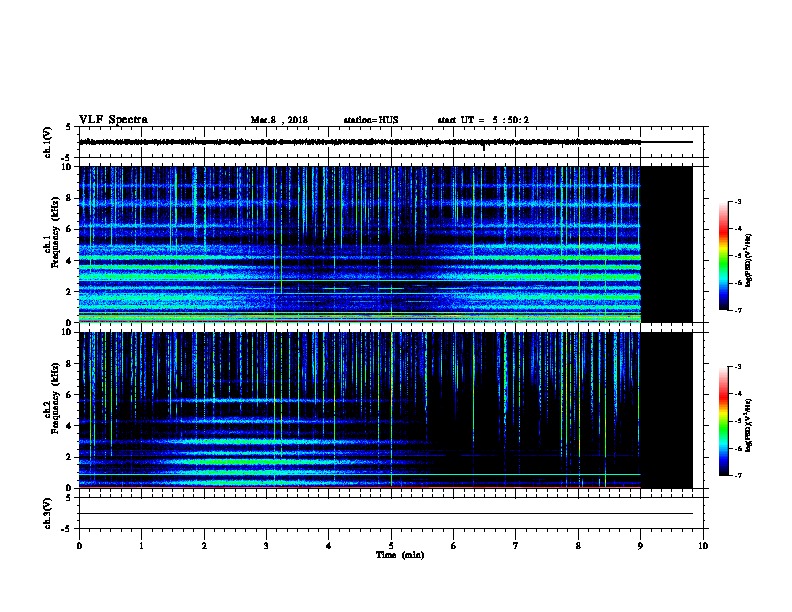
Task: Click the '7' tick label on the time axis
Action: [516, 546]
